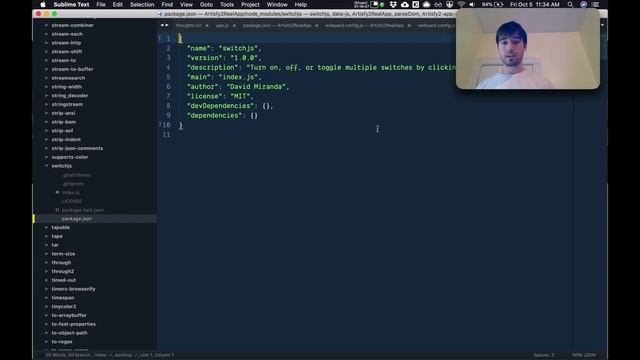Open the Tools menu
640x360 pixels.
point(227,4)
